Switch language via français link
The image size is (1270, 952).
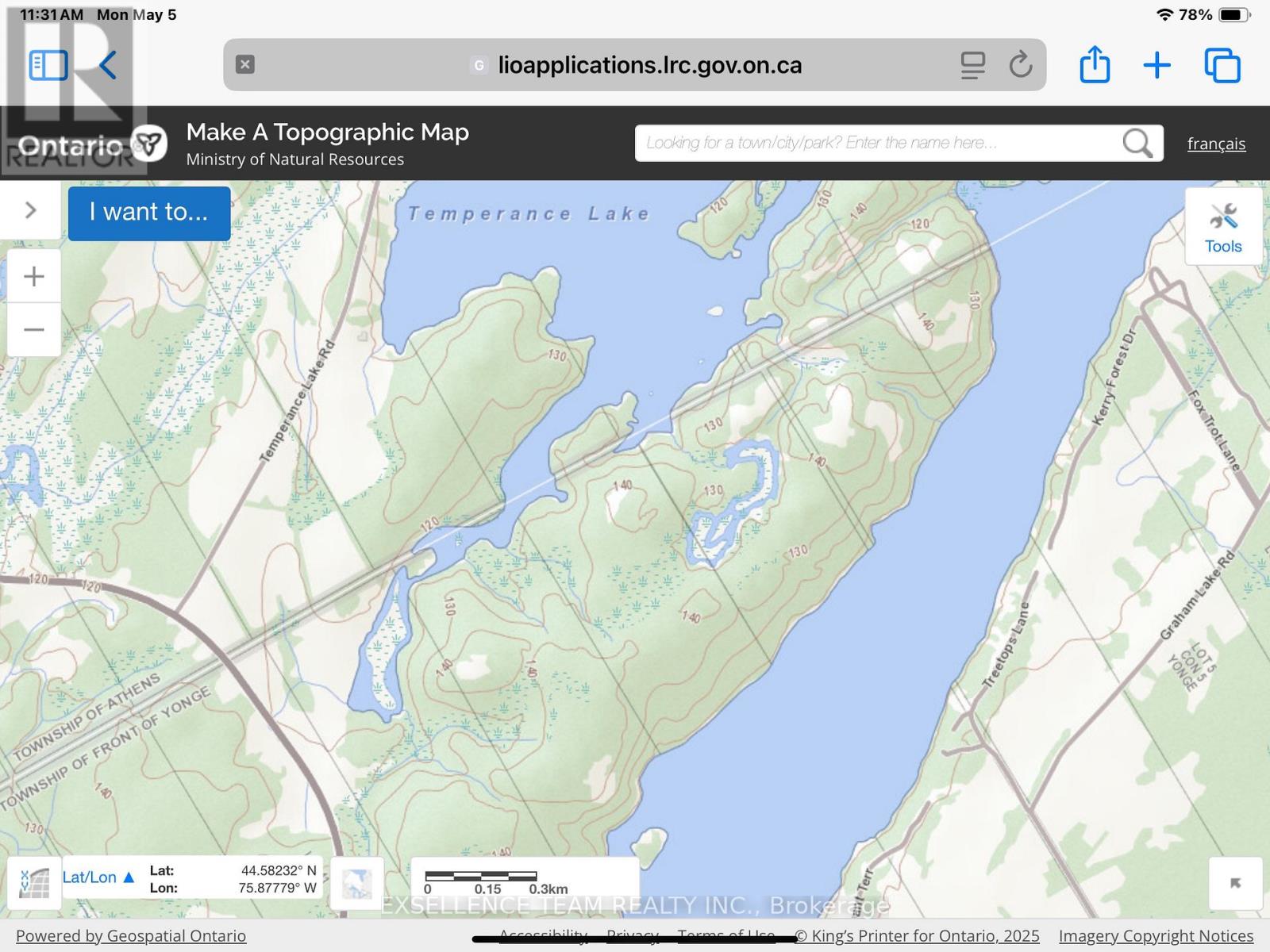[1216, 144]
